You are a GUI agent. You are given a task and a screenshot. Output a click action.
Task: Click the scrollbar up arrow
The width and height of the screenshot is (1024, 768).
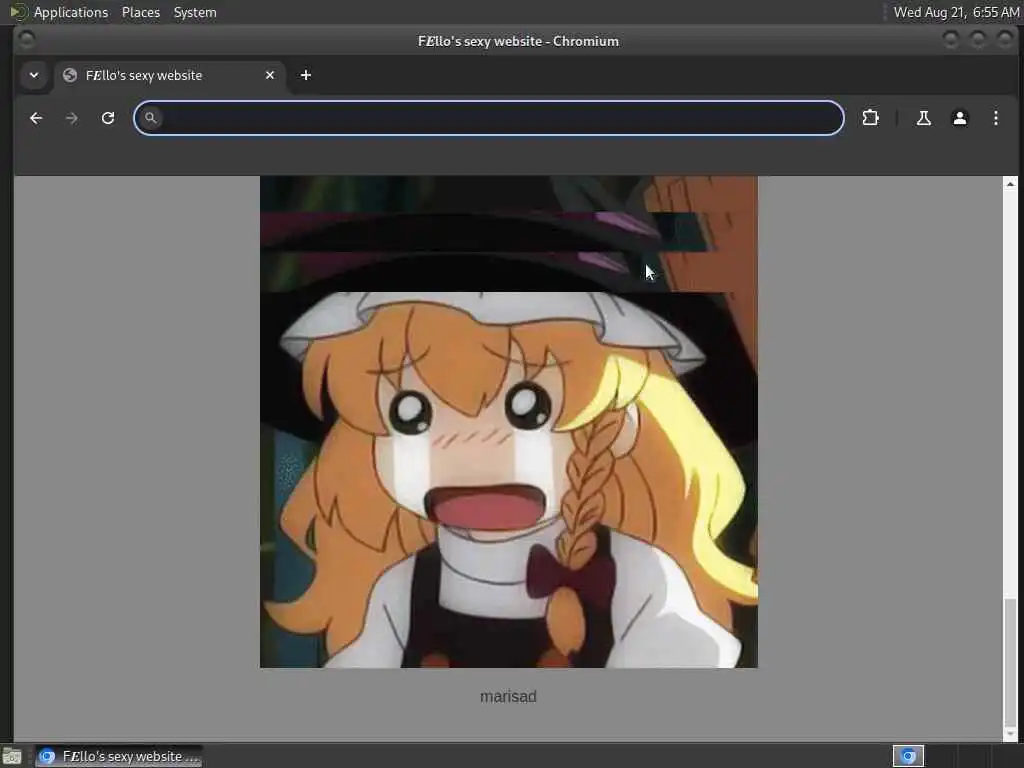(1010, 184)
